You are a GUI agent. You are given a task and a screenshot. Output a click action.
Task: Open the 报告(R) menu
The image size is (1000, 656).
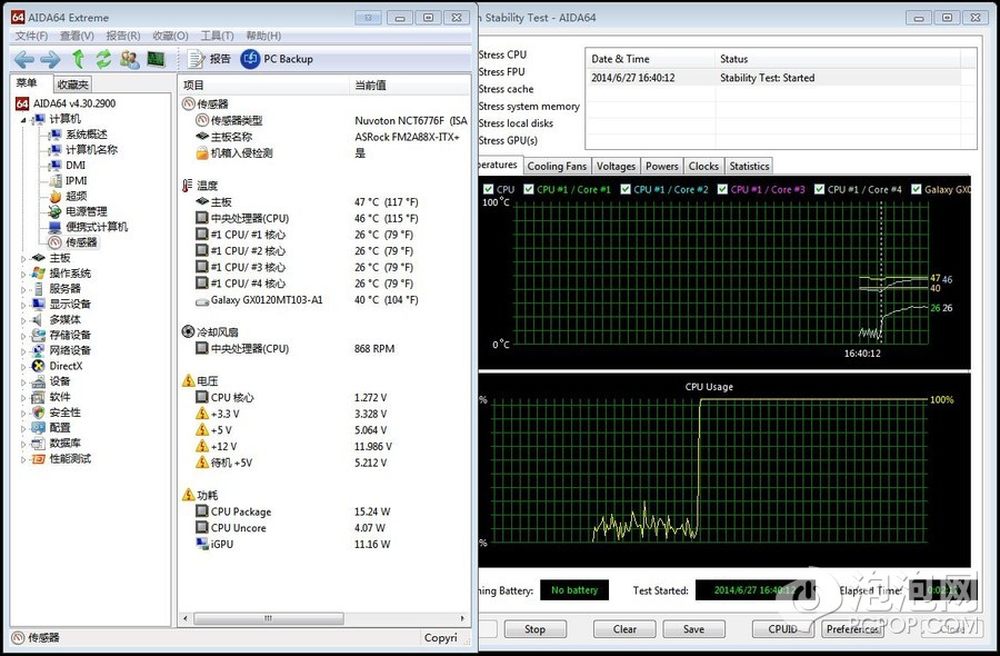123,36
